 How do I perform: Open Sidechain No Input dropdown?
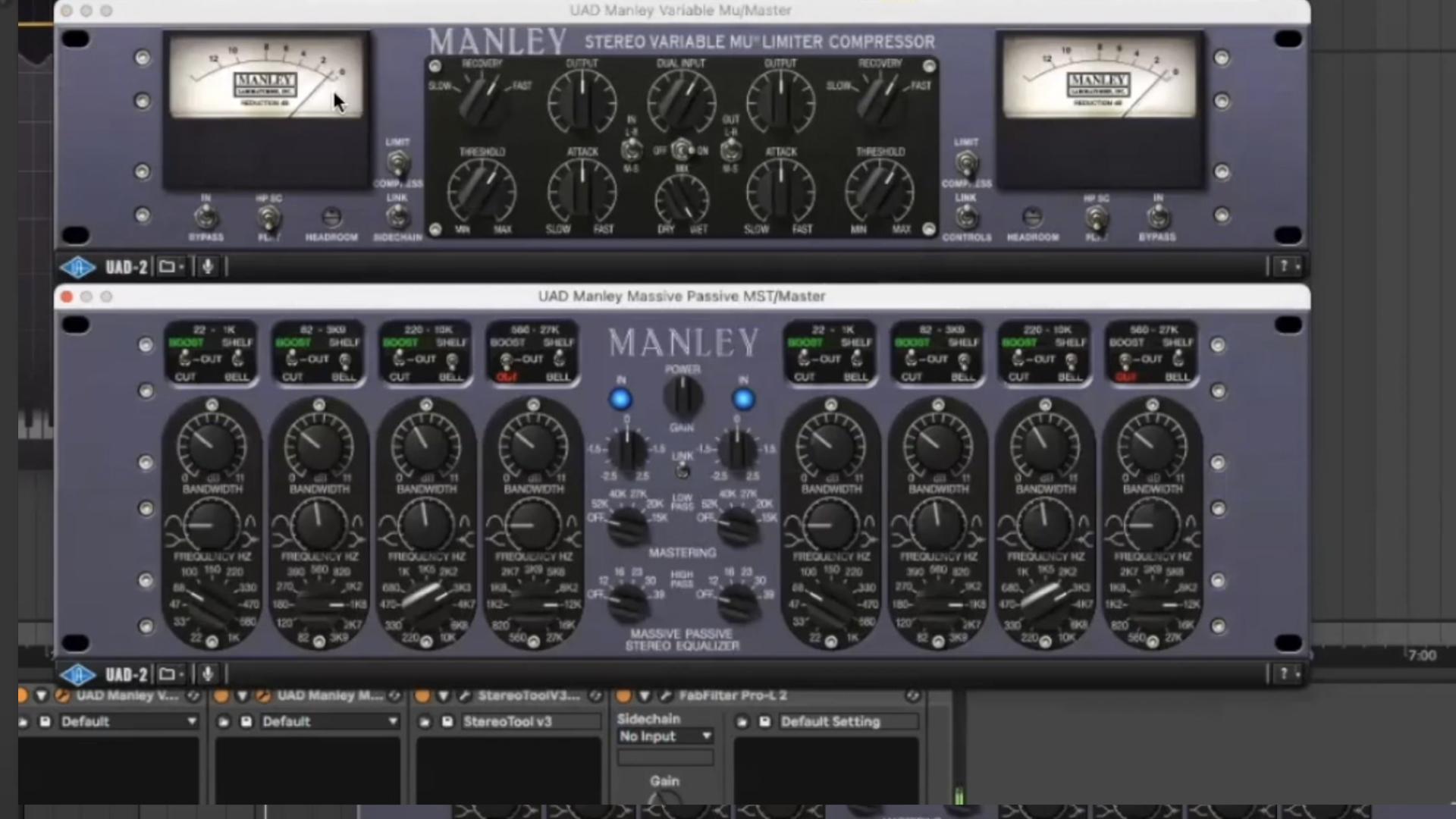pyautogui.click(x=665, y=736)
